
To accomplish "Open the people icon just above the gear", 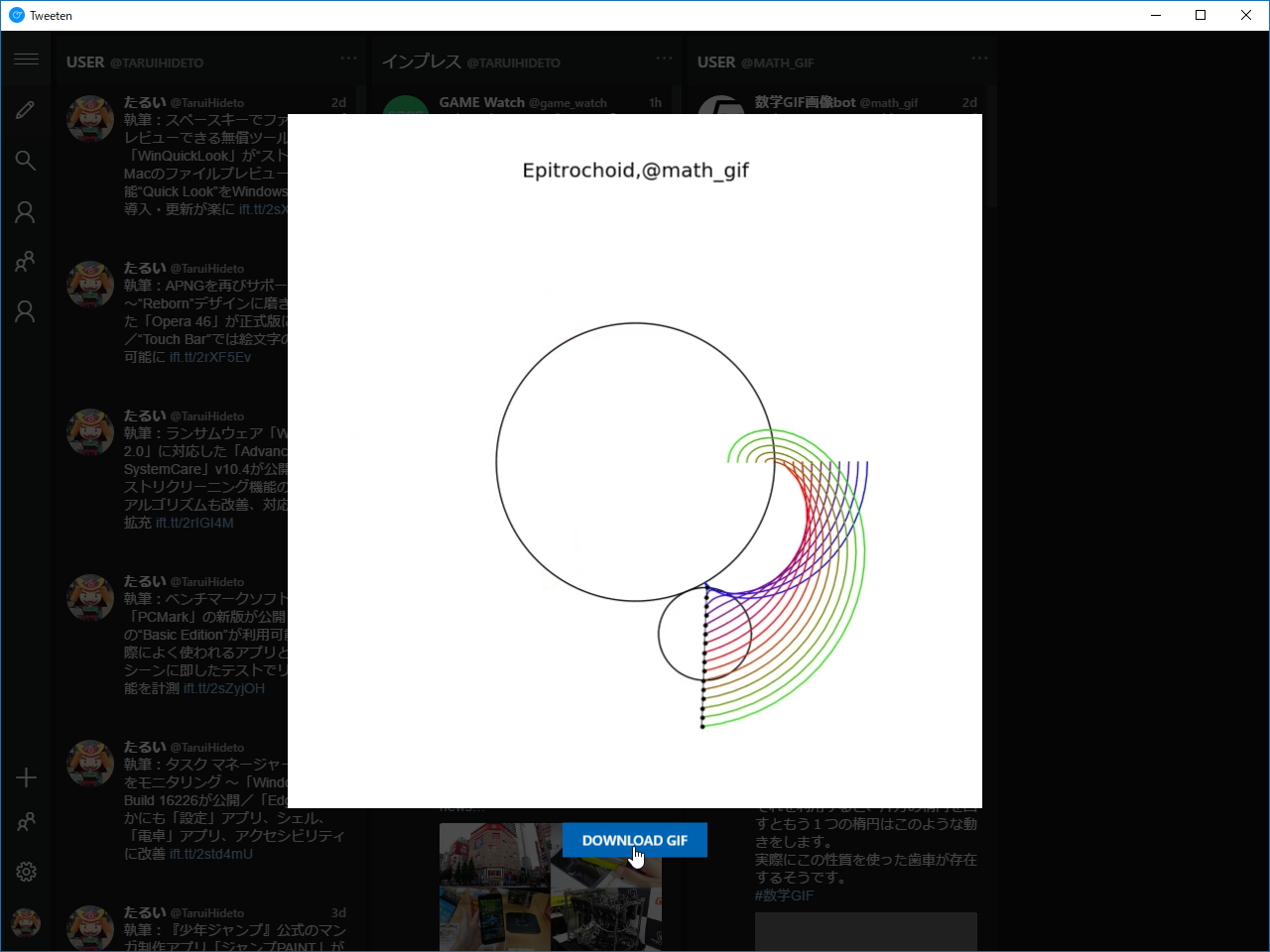I will tap(26, 822).
